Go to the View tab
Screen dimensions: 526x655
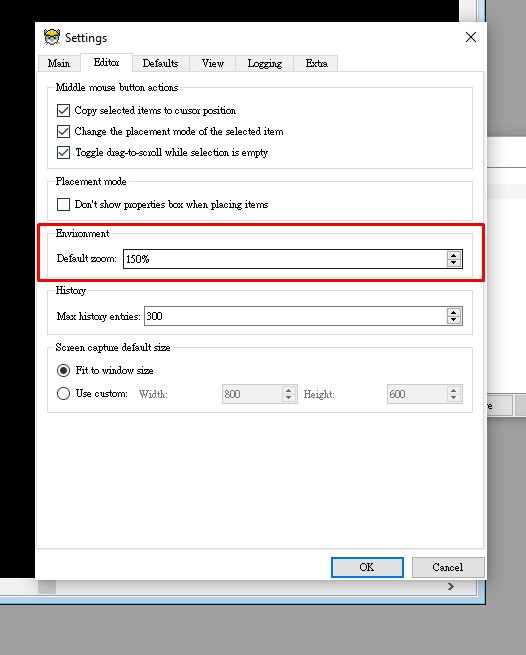[213, 63]
